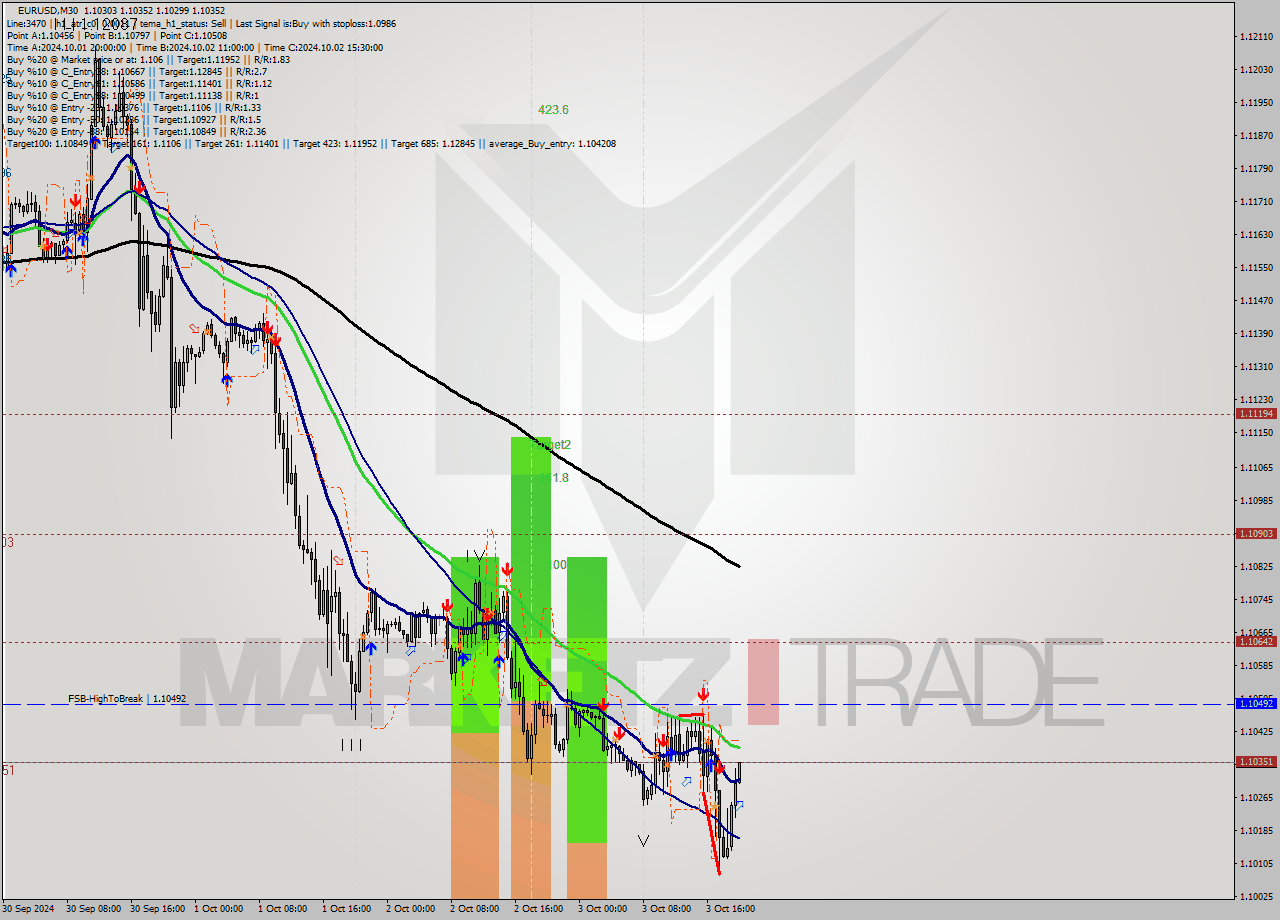
Task: Click the 1.11310 price scale value
Action: click(1256, 366)
